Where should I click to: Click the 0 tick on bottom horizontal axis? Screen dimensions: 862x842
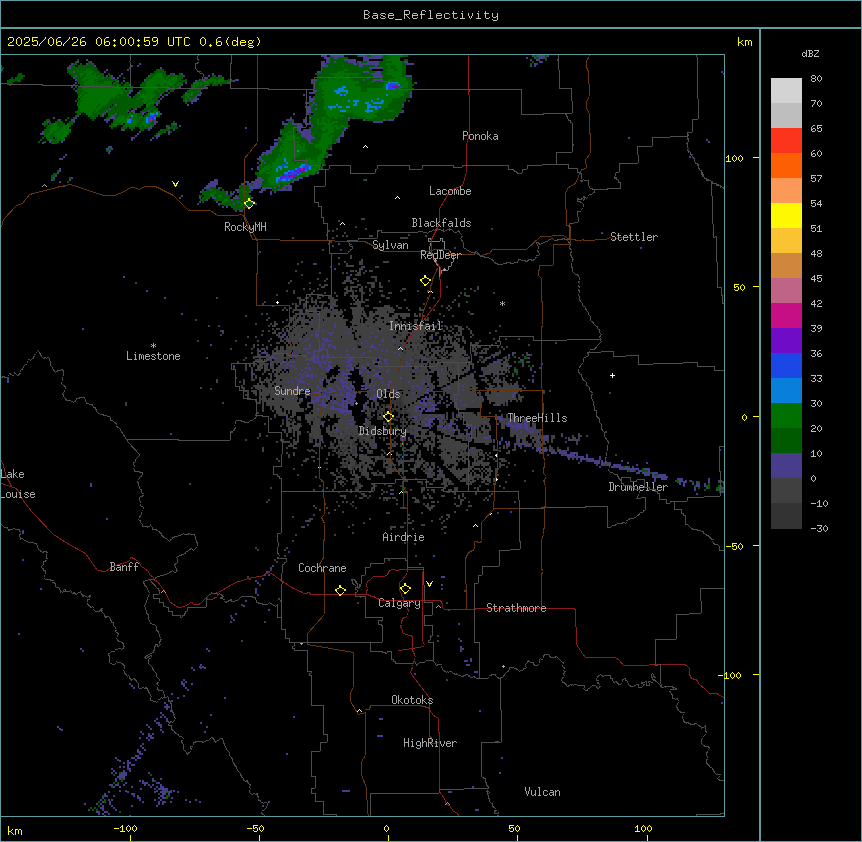386,828
